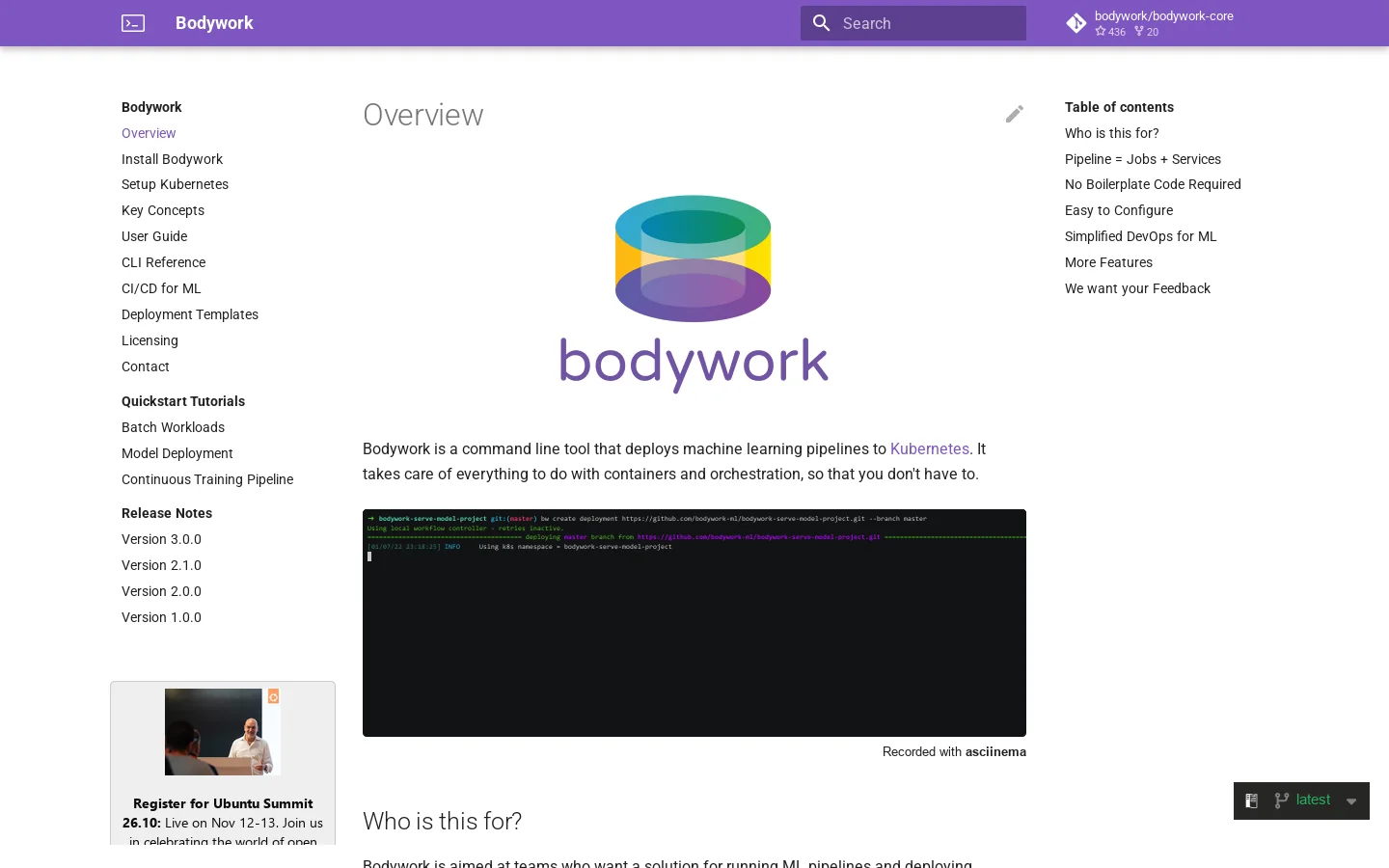Jump to Easy to Configure section
This screenshot has width=1389, height=868.
pyautogui.click(x=1119, y=210)
